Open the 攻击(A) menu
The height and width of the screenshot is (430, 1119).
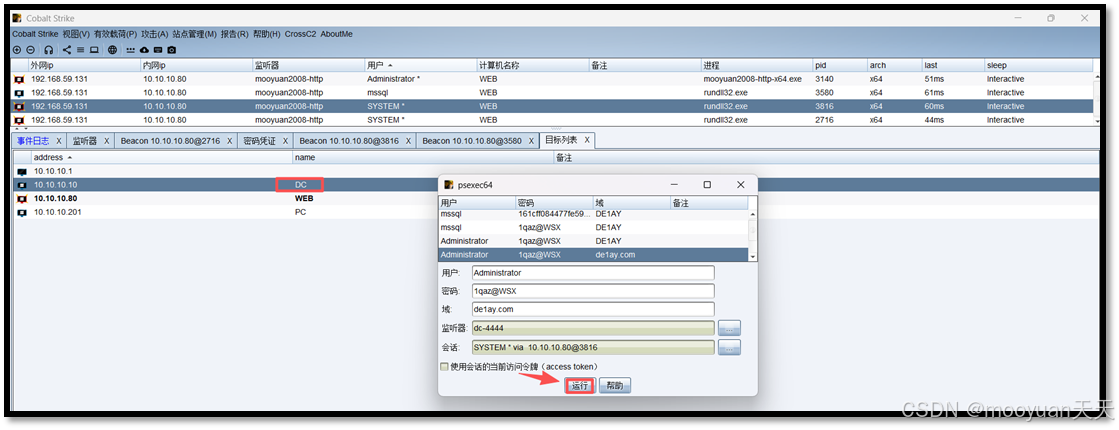pyautogui.click(x=154, y=34)
